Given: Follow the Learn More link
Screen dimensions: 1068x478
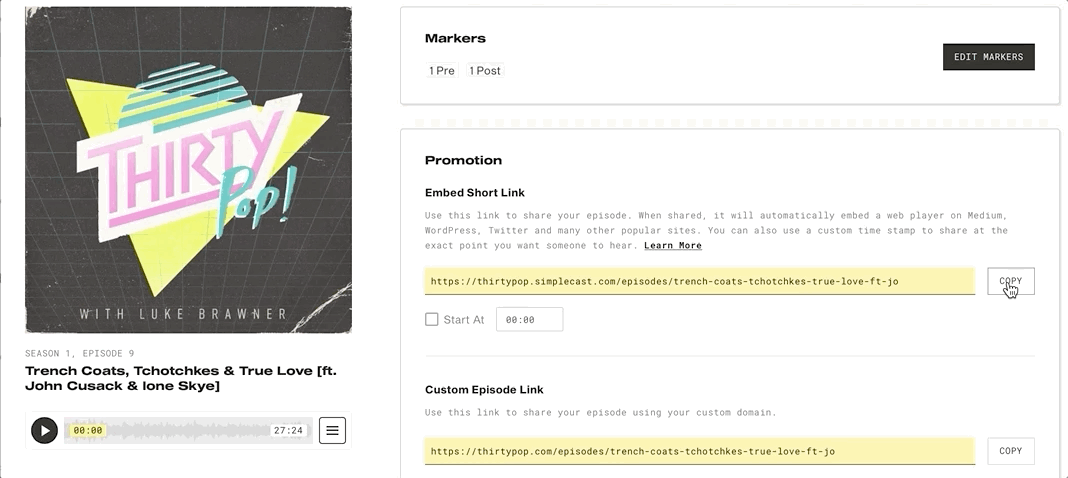Looking at the screenshot, I should pos(673,245).
